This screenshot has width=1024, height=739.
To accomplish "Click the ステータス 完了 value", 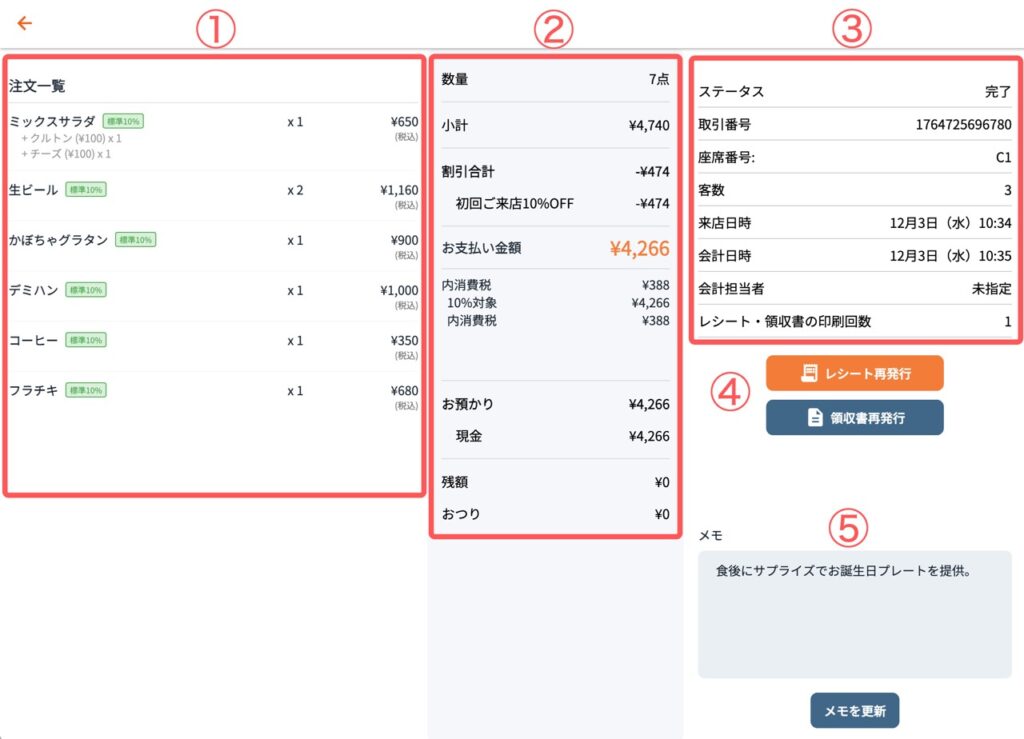I will (x=997, y=92).
